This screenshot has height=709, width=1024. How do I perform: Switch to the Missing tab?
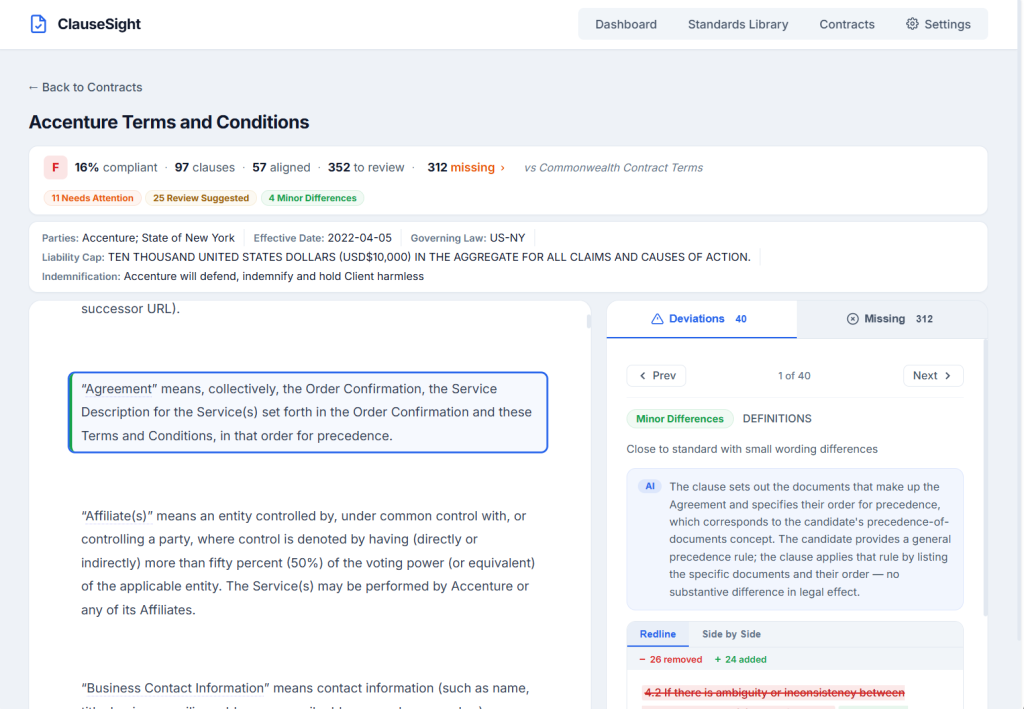890,319
